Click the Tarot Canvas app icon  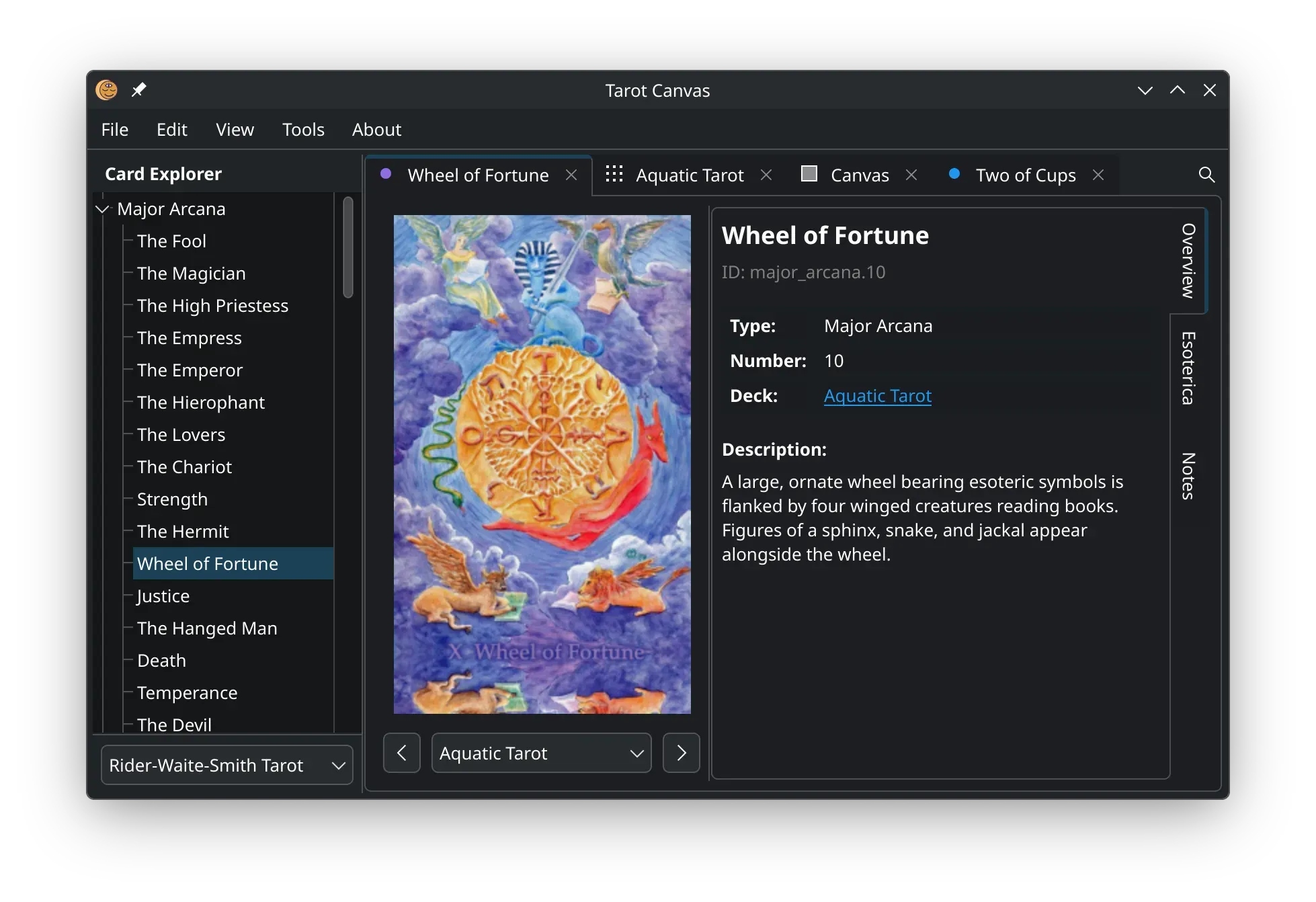(106, 90)
